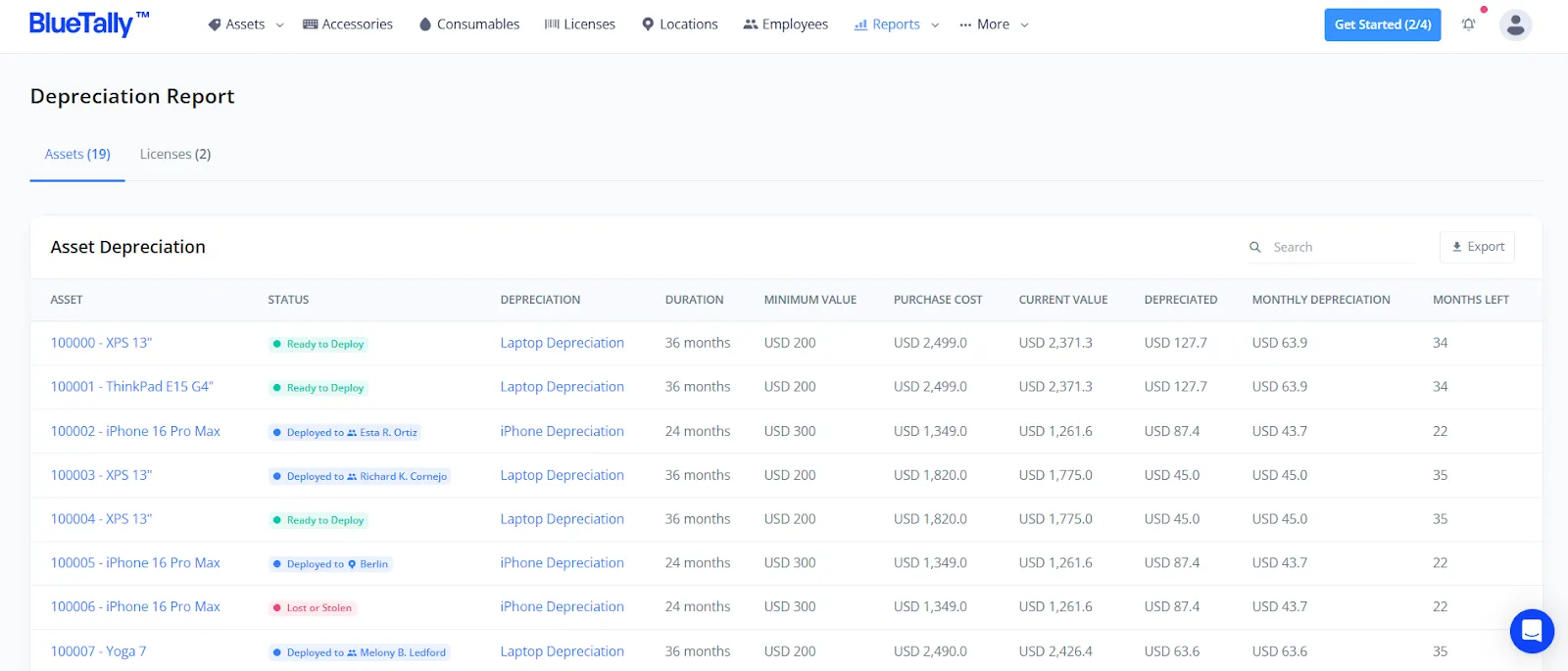Open asset 100002 - iPhone 16 Pro Max
Image resolution: width=1568 pixels, height=671 pixels.
point(135,431)
